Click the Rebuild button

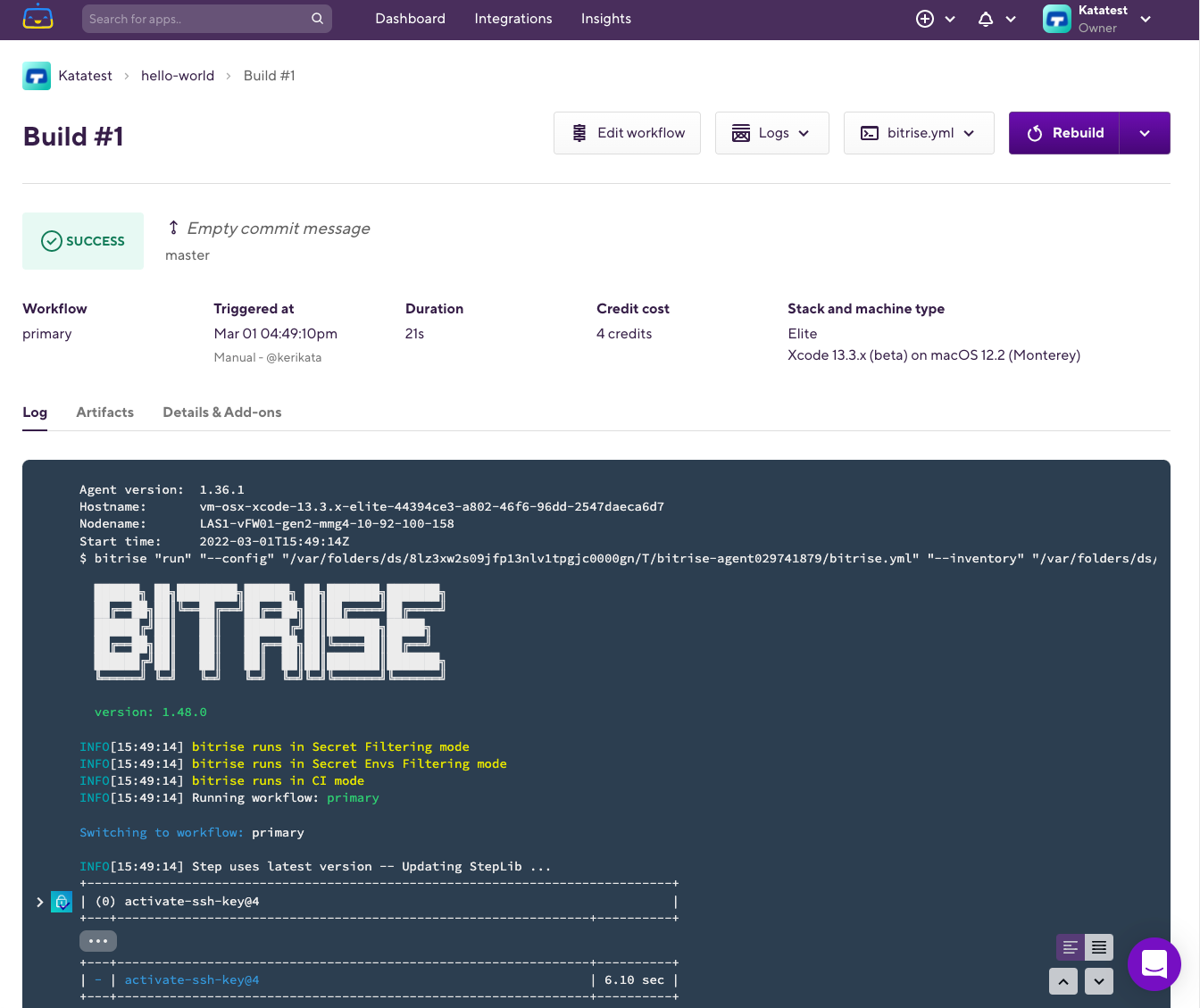tap(1064, 133)
